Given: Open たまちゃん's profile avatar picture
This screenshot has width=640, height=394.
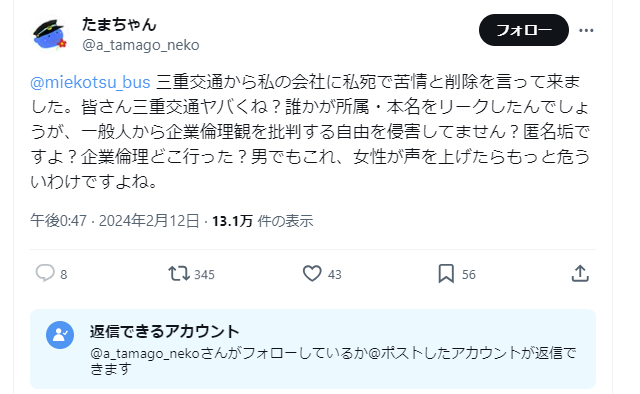Looking at the screenshot, I should [x=49, y=34].
